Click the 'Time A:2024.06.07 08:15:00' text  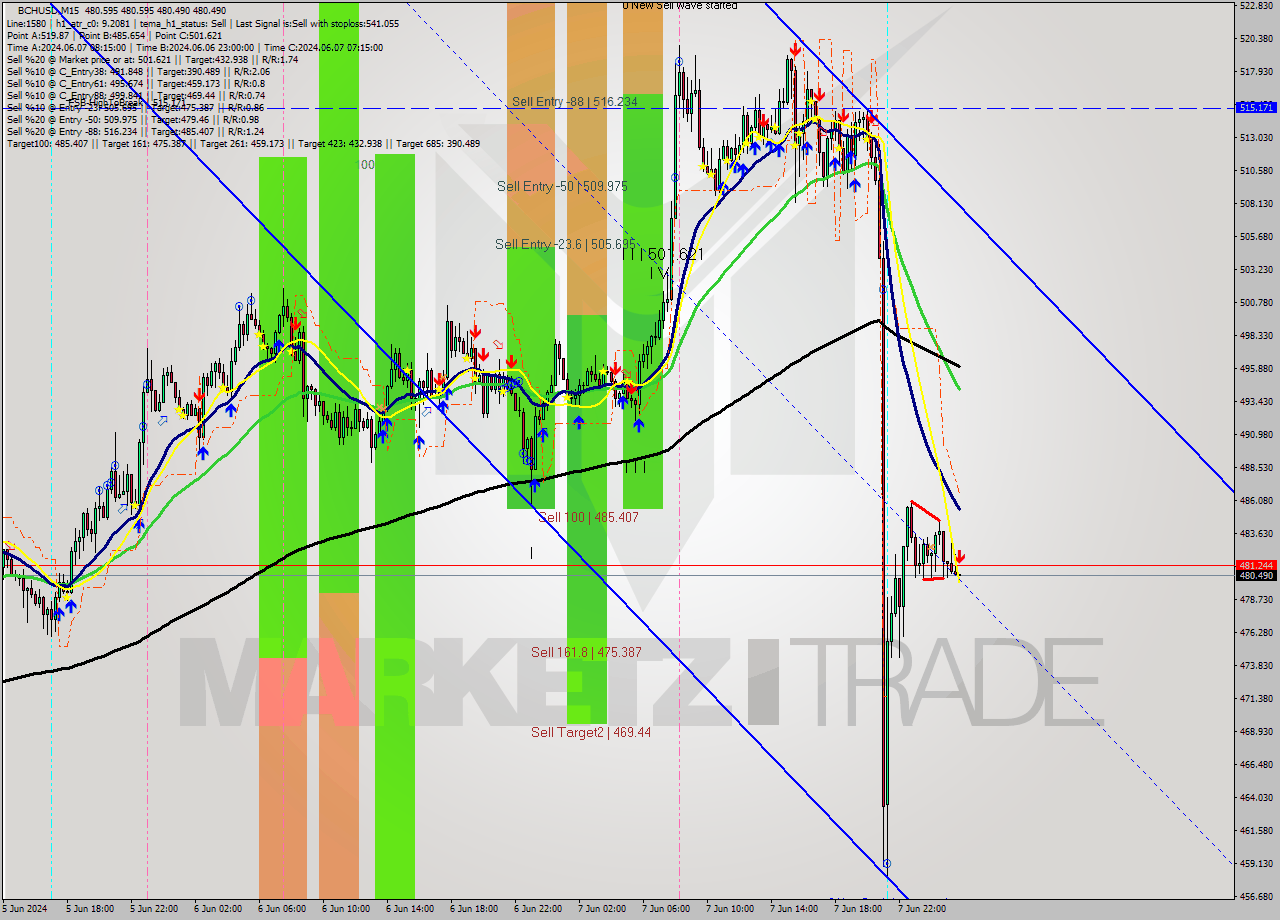click(67, 47)
